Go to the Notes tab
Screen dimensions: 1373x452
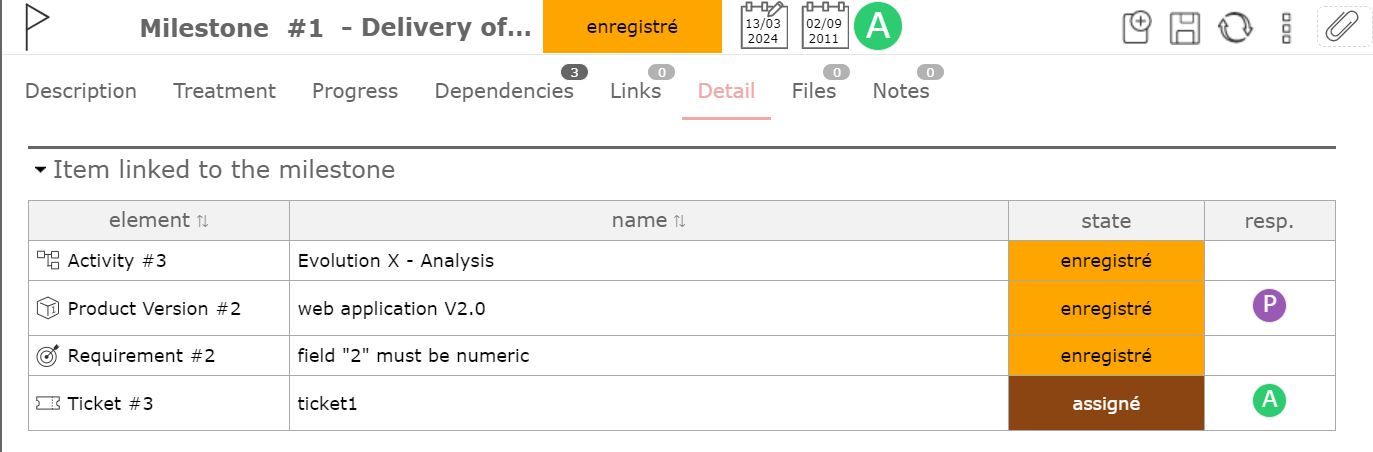pyautogui.click(x=901, y=91)
